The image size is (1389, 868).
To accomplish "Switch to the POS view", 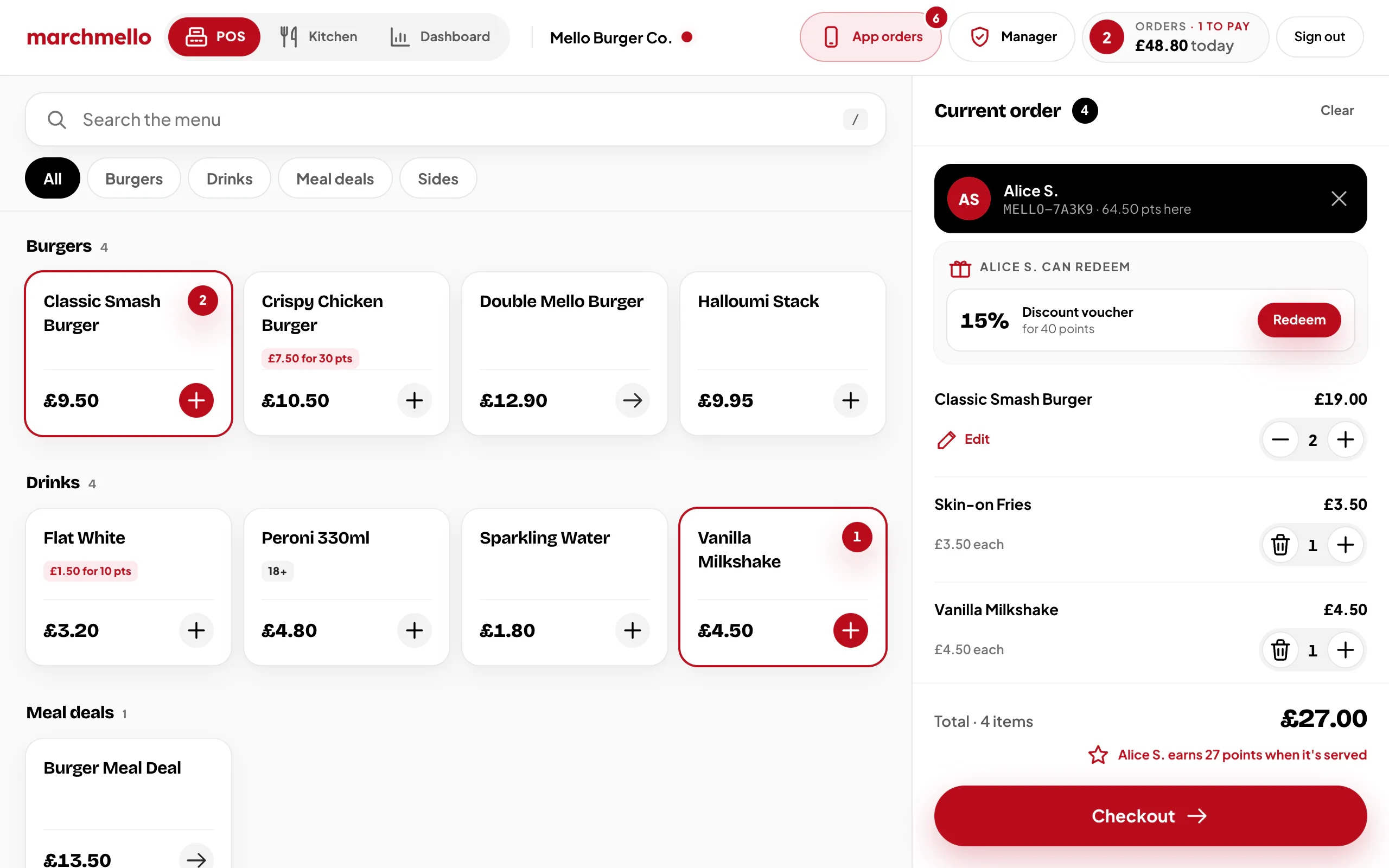I will (x=214, y=37).
